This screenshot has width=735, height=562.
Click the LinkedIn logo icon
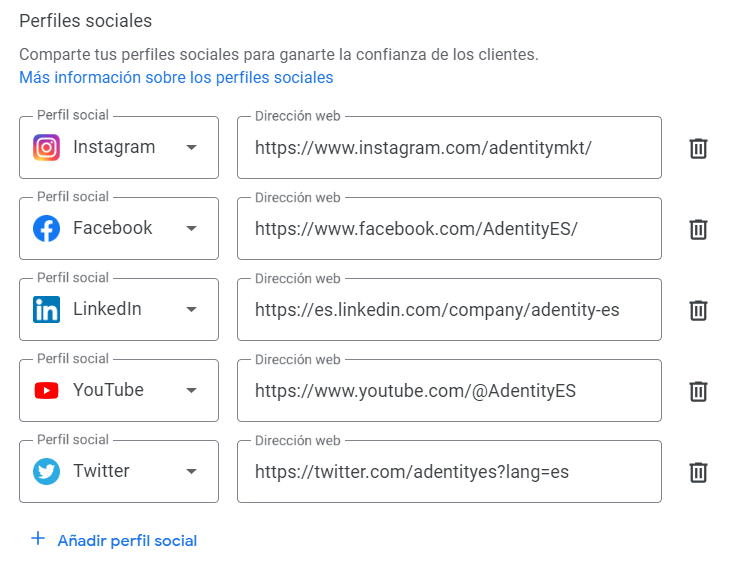46,310
